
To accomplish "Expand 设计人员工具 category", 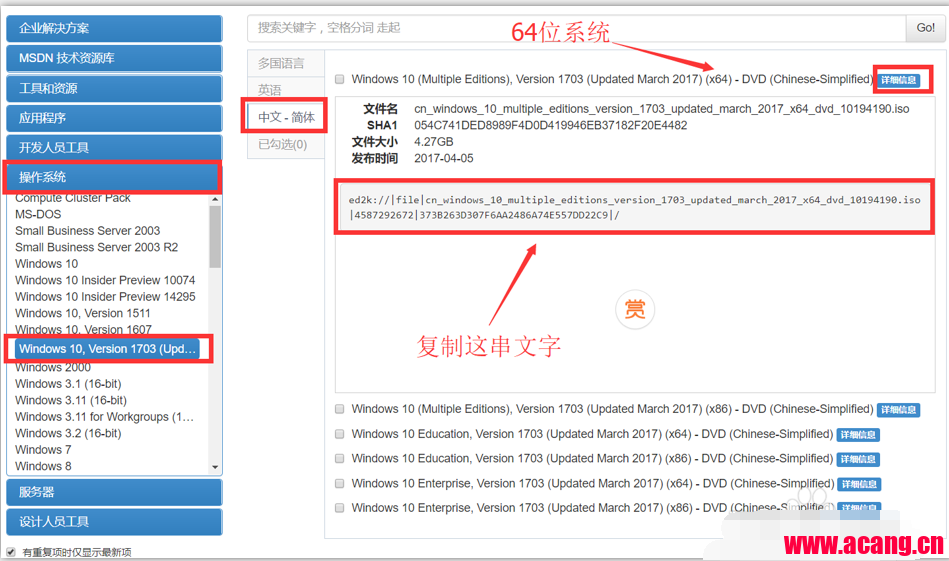I will (114, 522).
